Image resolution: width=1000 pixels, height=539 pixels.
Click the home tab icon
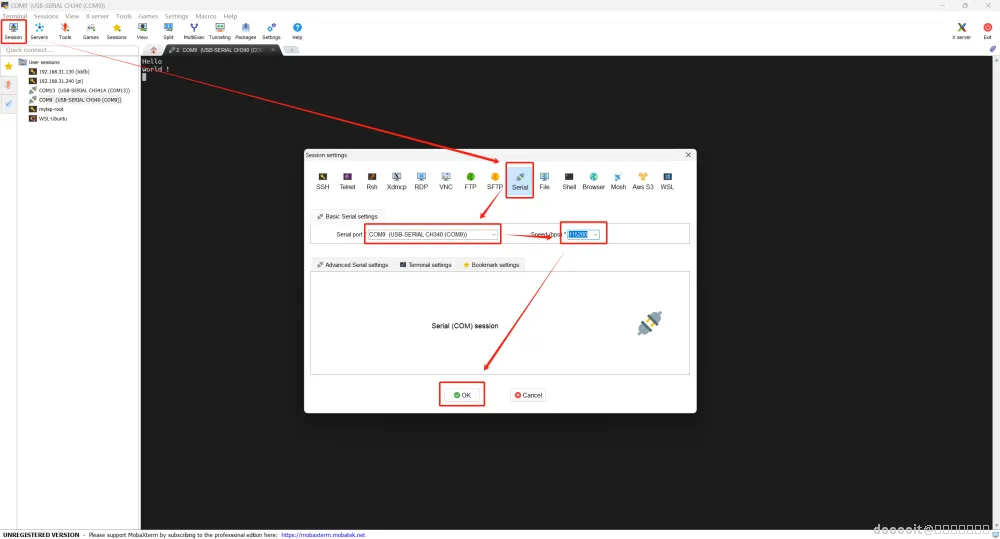154,50
